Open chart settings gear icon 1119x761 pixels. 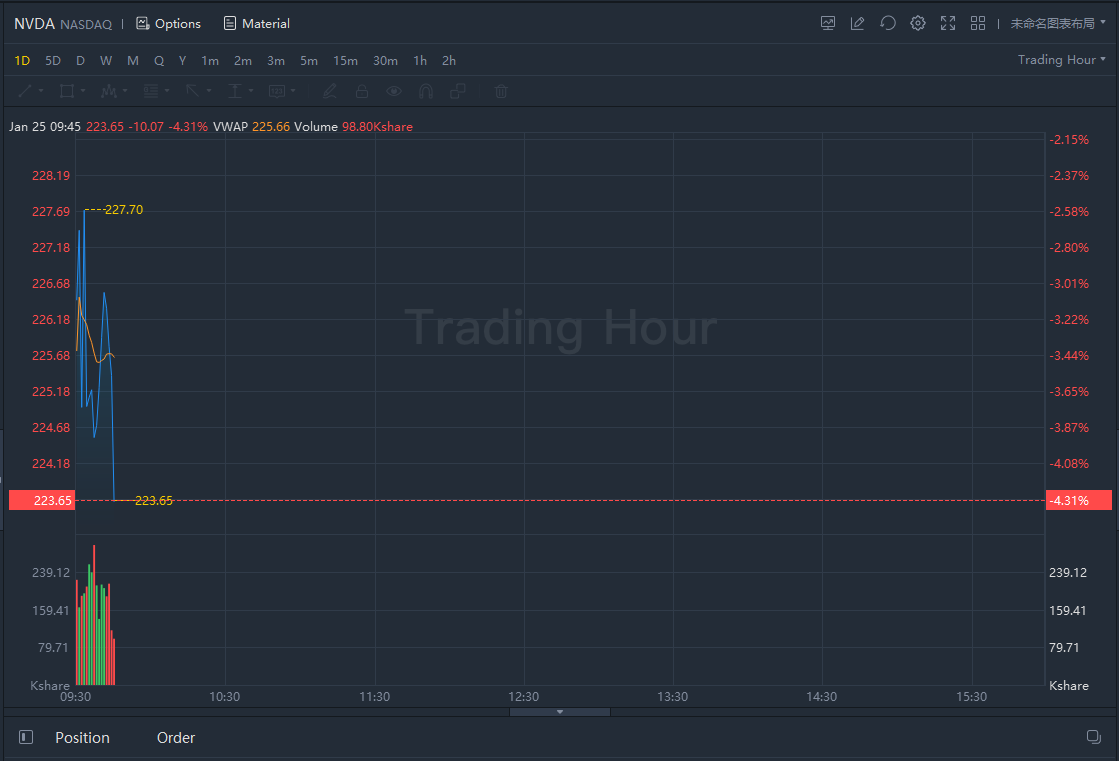pos(918,24)
